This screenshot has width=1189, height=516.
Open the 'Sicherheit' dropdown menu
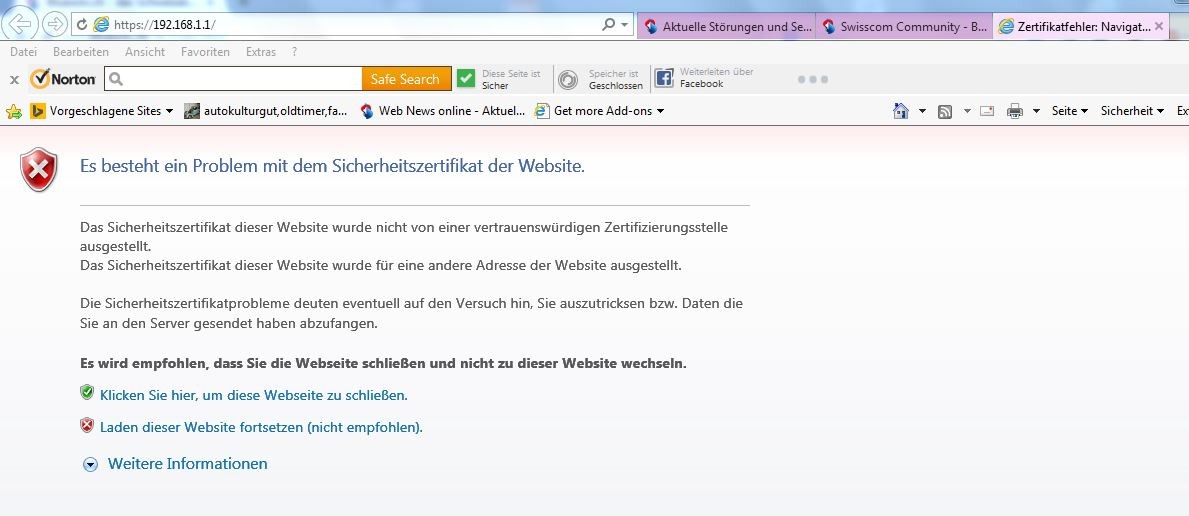(1131, 111)
